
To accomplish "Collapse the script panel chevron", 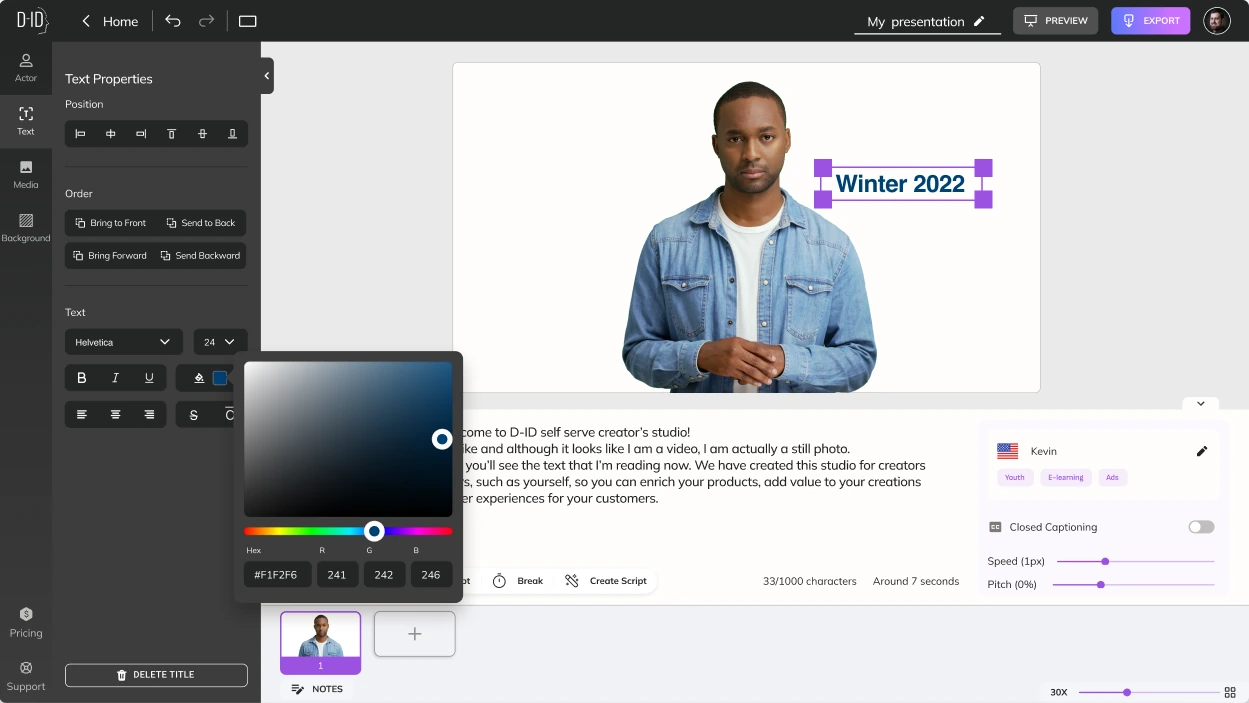I will point(1200,404).
